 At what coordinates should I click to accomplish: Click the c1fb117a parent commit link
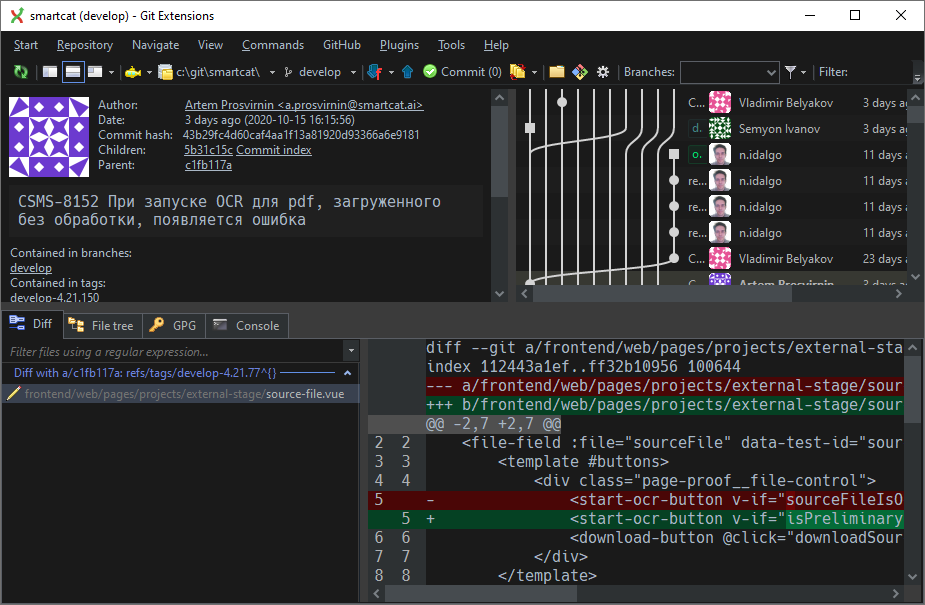(208, 164)
